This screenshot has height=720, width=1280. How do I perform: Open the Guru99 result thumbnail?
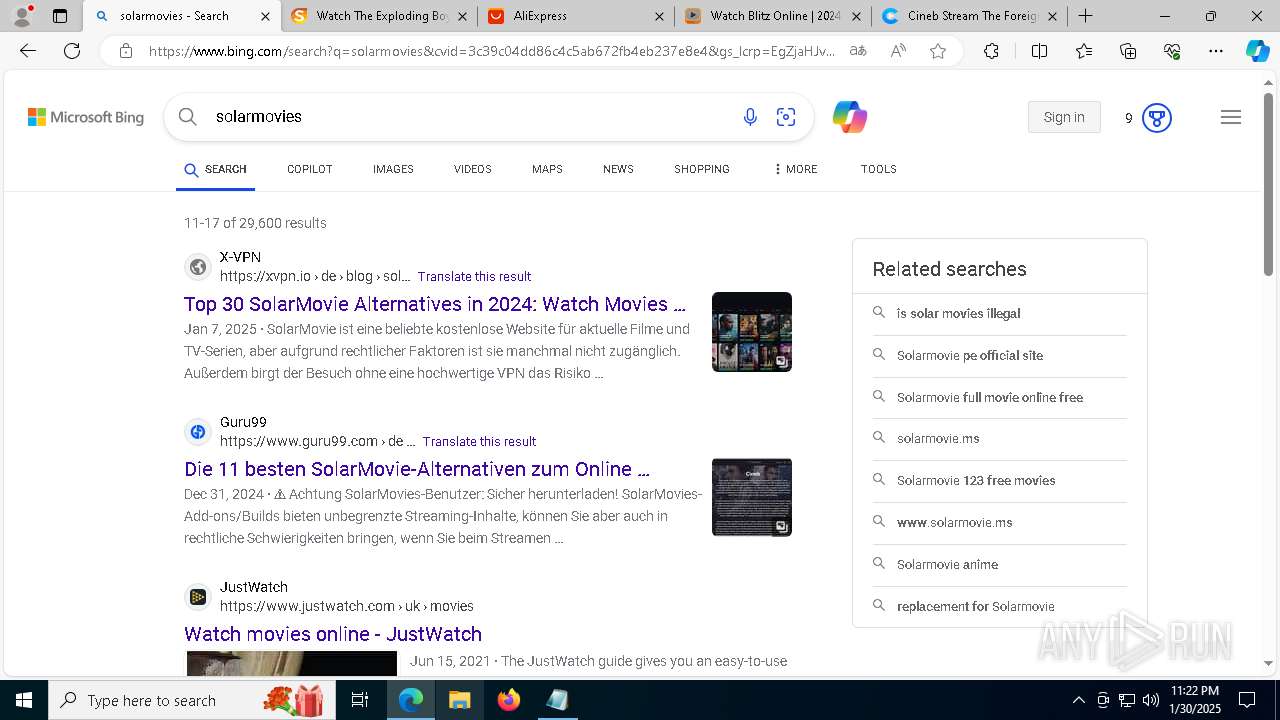(x=752, y=497)
